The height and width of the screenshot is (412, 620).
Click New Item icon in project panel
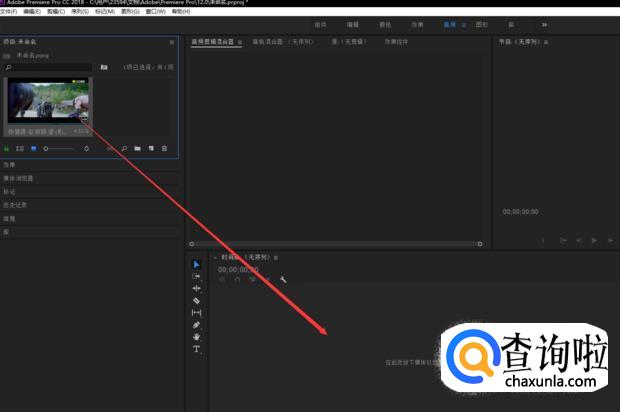151,149
